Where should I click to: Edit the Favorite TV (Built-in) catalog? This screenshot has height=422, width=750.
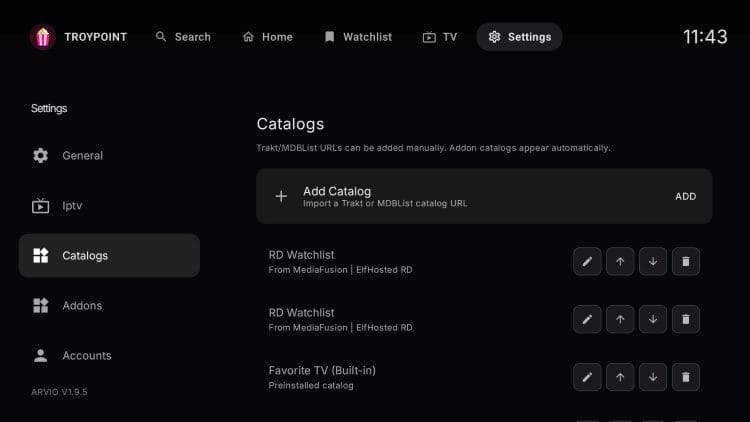pos(587,378)
